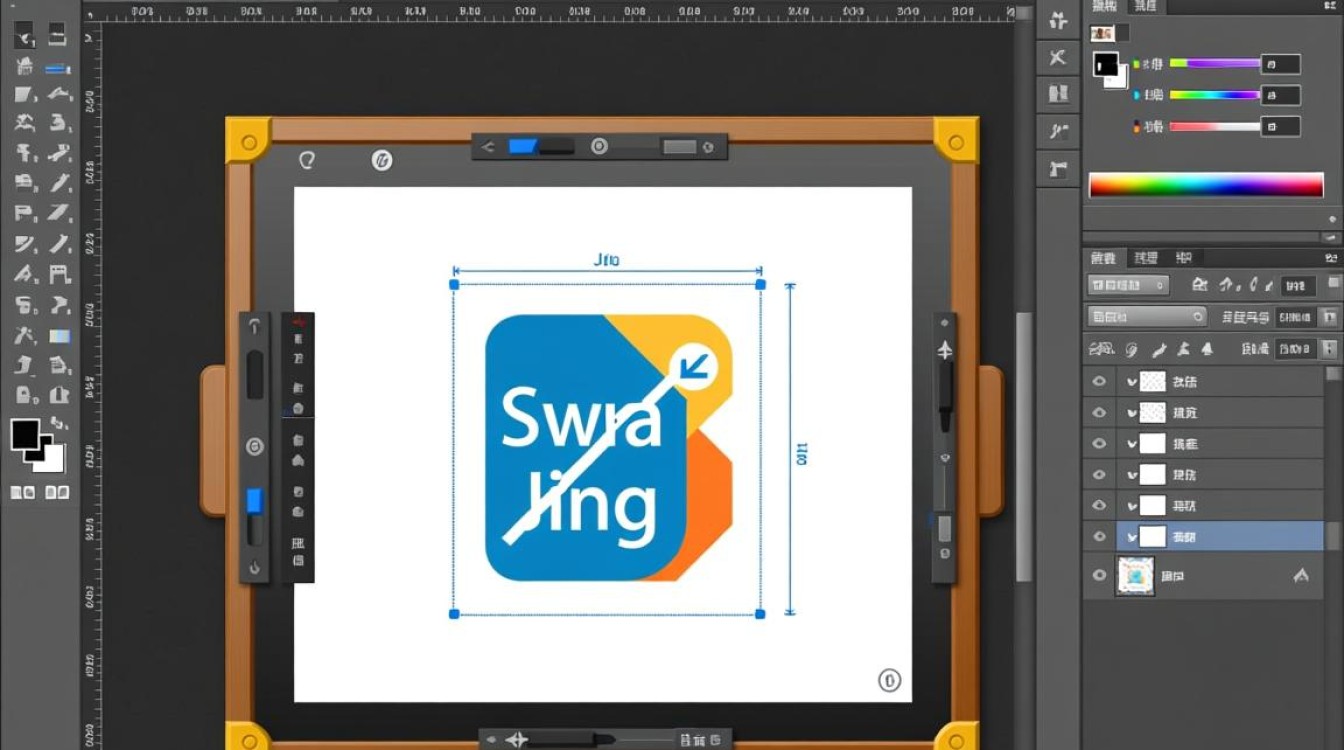Click the back arrow on the canvas top toolbar

(488, 147)
